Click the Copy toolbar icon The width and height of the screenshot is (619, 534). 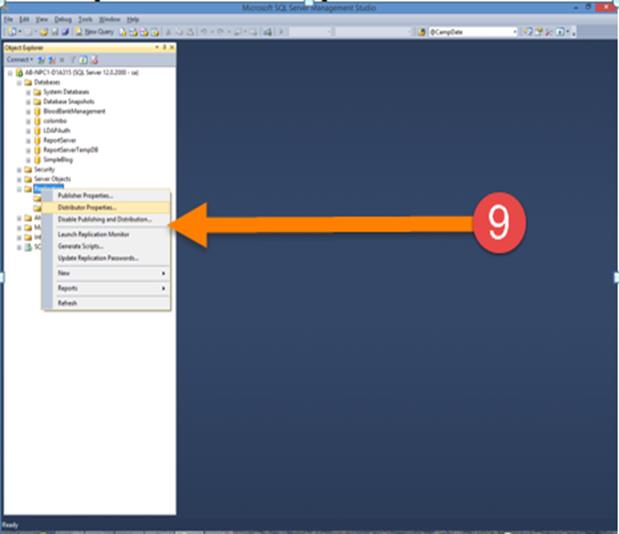tap(180, 32)
